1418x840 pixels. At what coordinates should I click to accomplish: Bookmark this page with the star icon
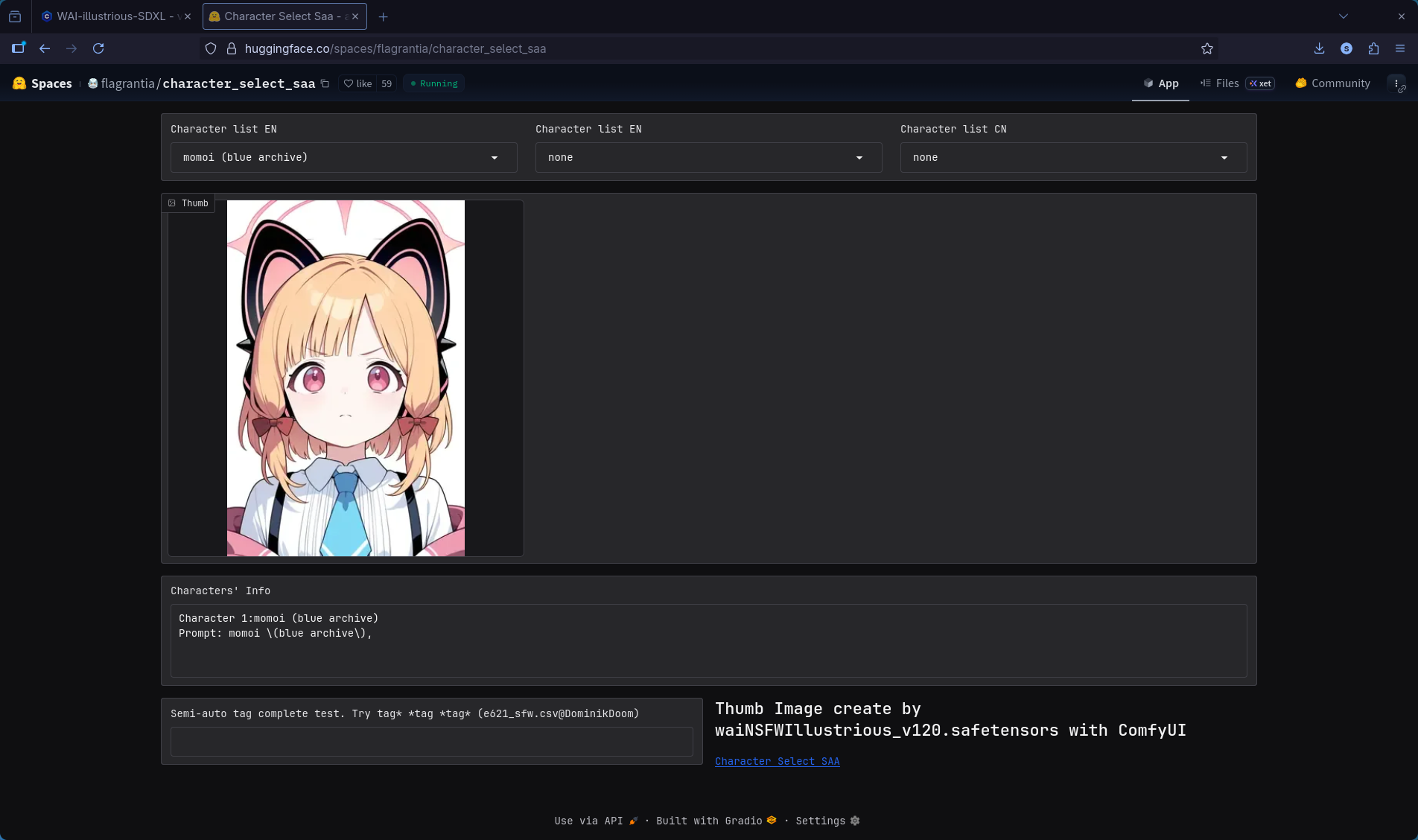[x=1206, y=48]
